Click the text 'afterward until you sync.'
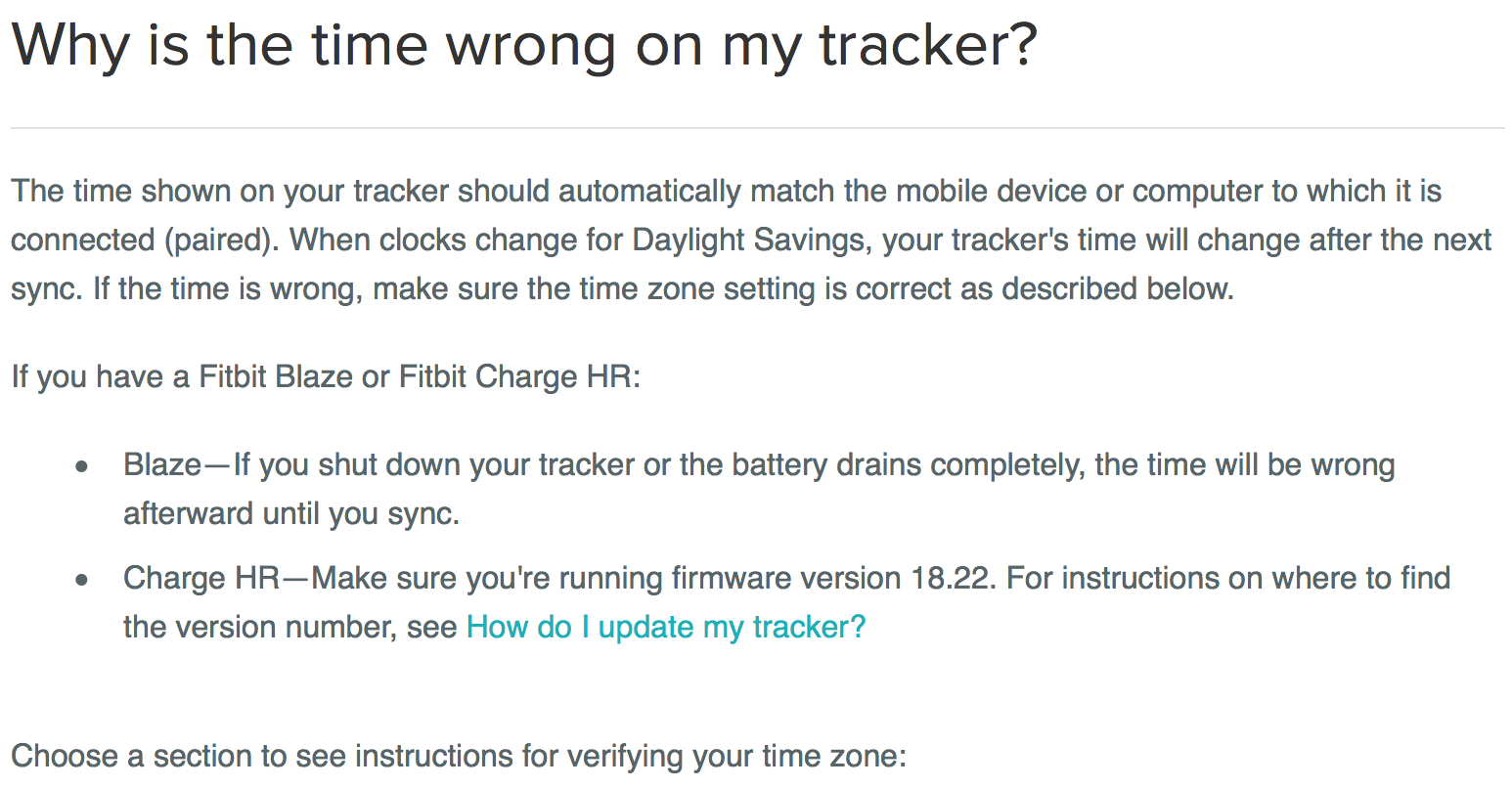The height and width of the screenshot is (788, 1512). coord(291,513)
